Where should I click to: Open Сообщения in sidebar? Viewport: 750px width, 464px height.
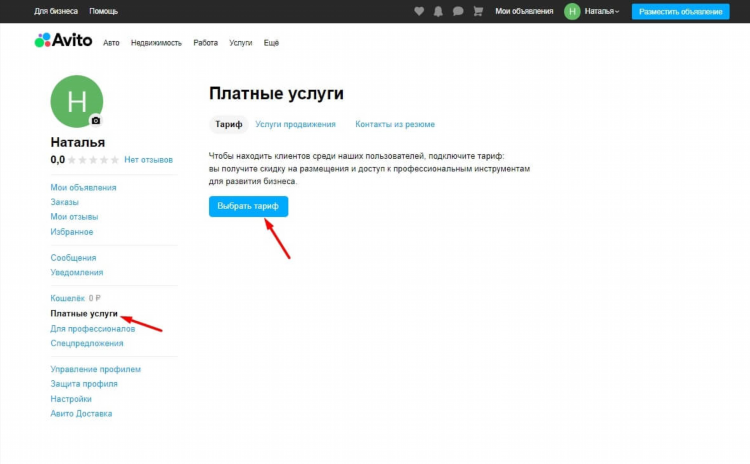pyautogui.click(x=73, y=258)
